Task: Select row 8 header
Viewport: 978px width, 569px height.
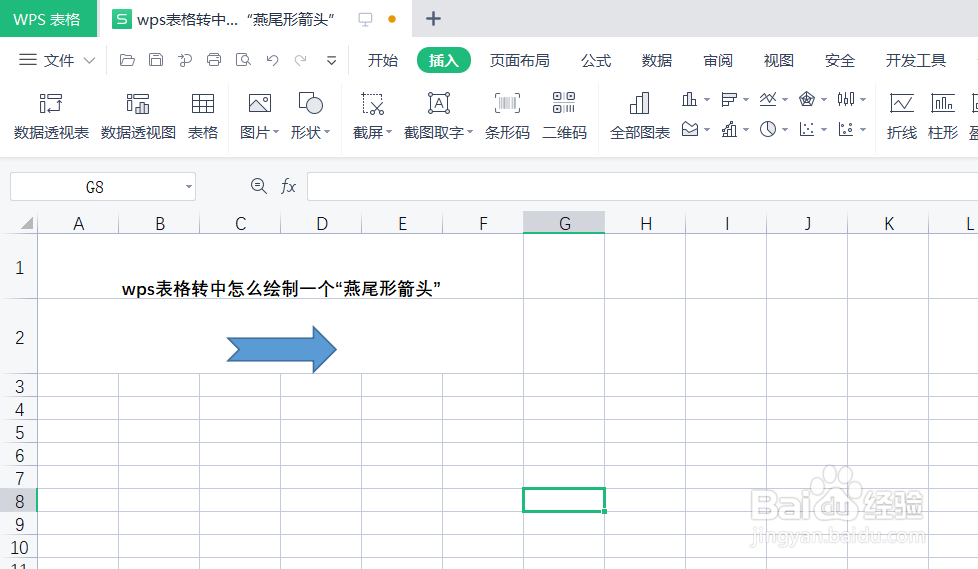Action: [19, 500]
